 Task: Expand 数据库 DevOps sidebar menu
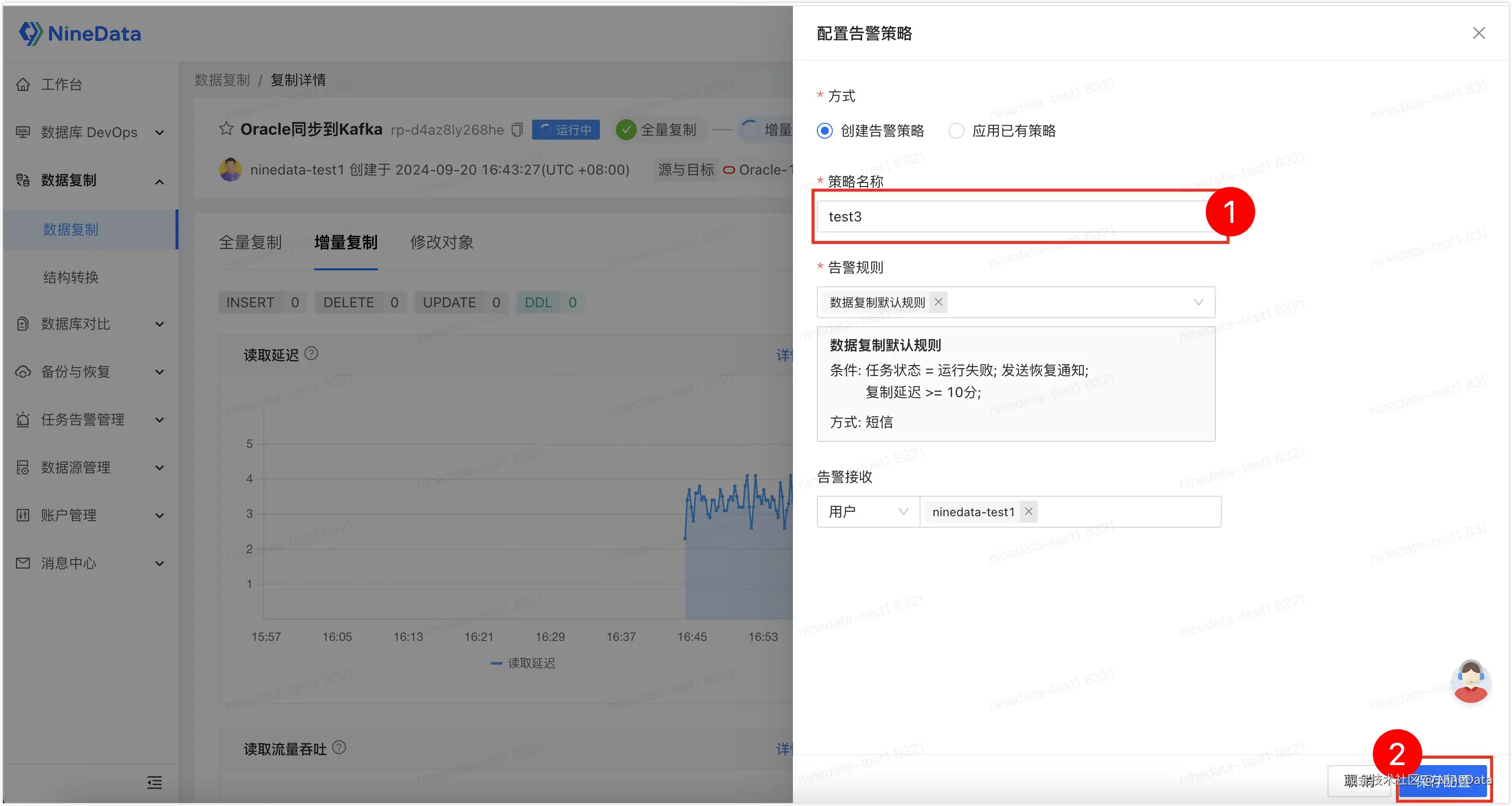89,132
